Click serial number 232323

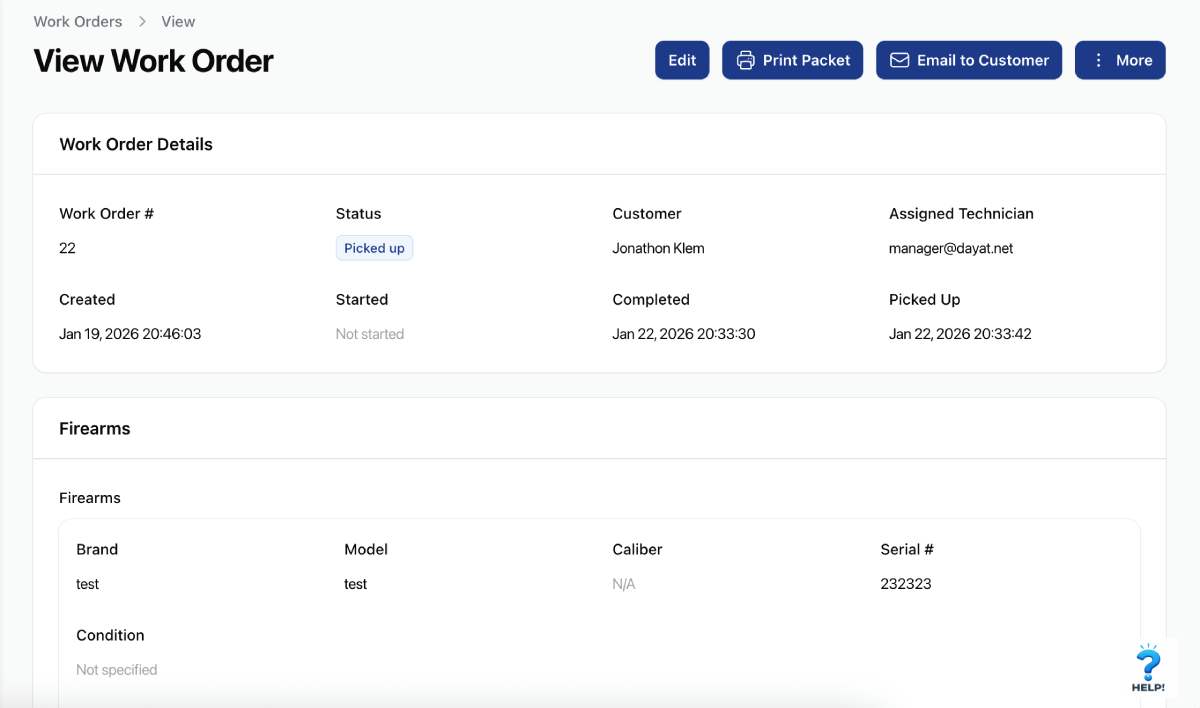[x=906, y=583]
